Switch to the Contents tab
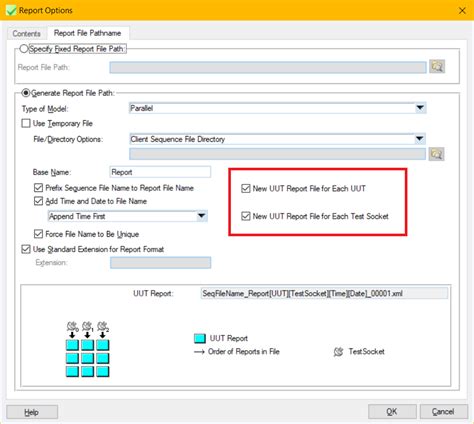Image resolution: width=474 pixels, height=424 pixels. tap(27, 34)
